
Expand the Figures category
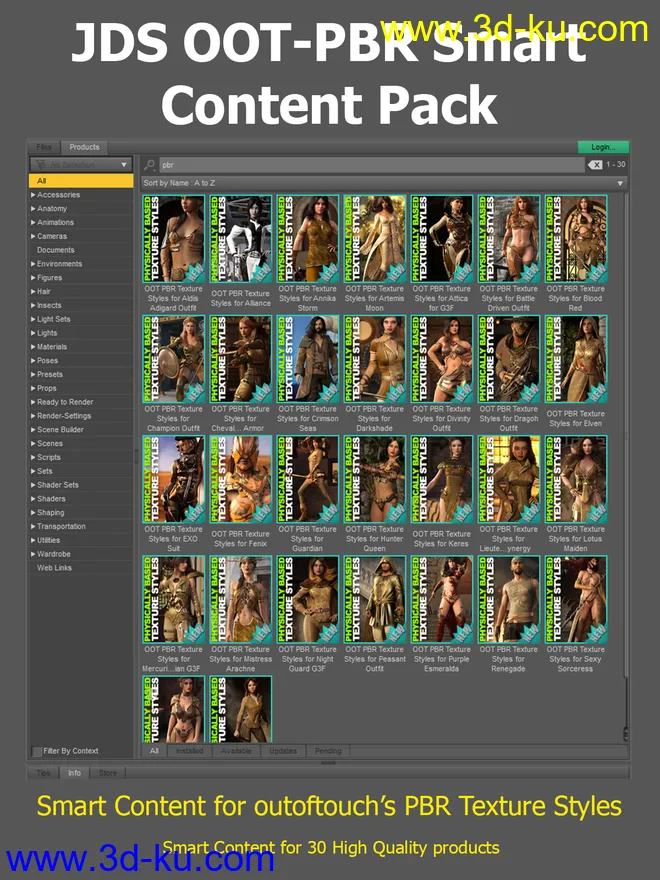pyautogui.click(x=33, y=278)
